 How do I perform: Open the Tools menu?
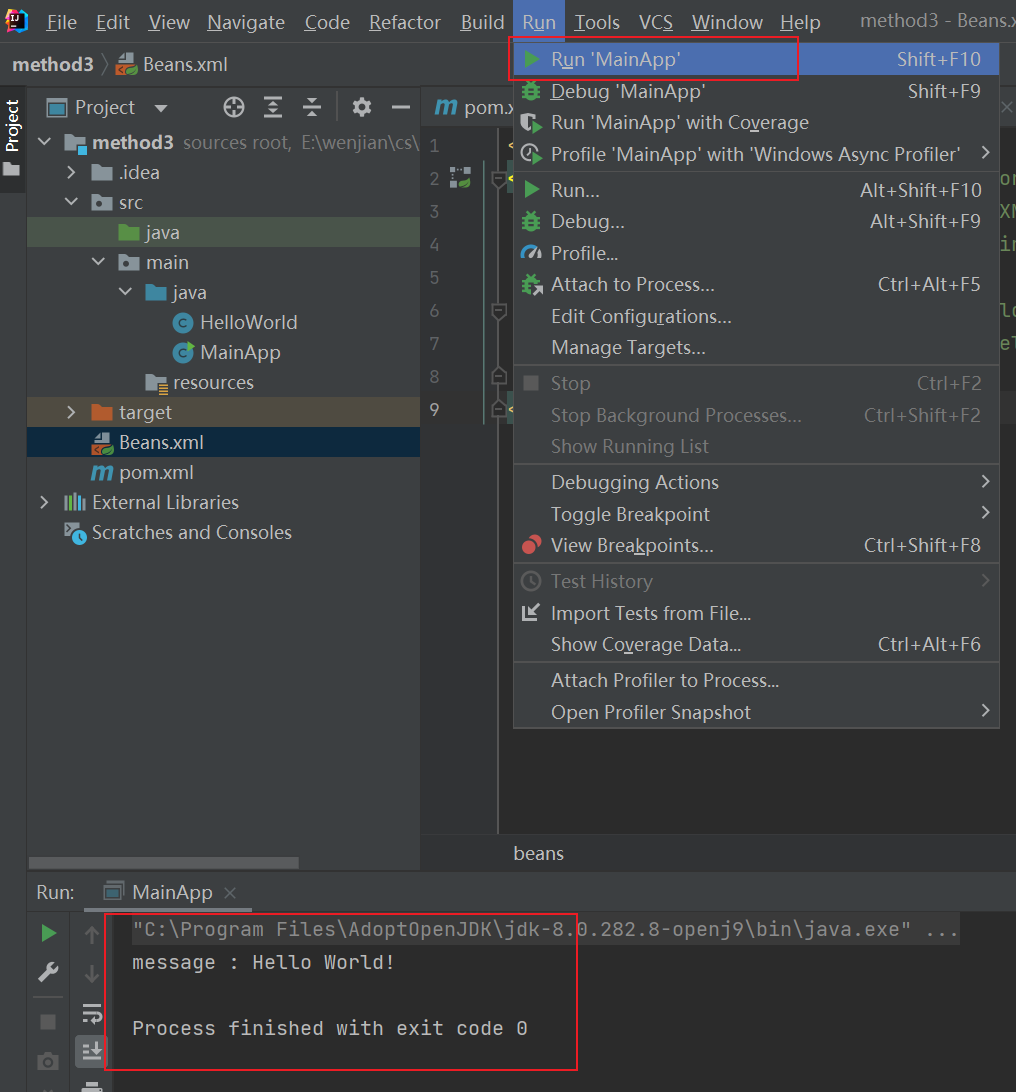(597, 22)
